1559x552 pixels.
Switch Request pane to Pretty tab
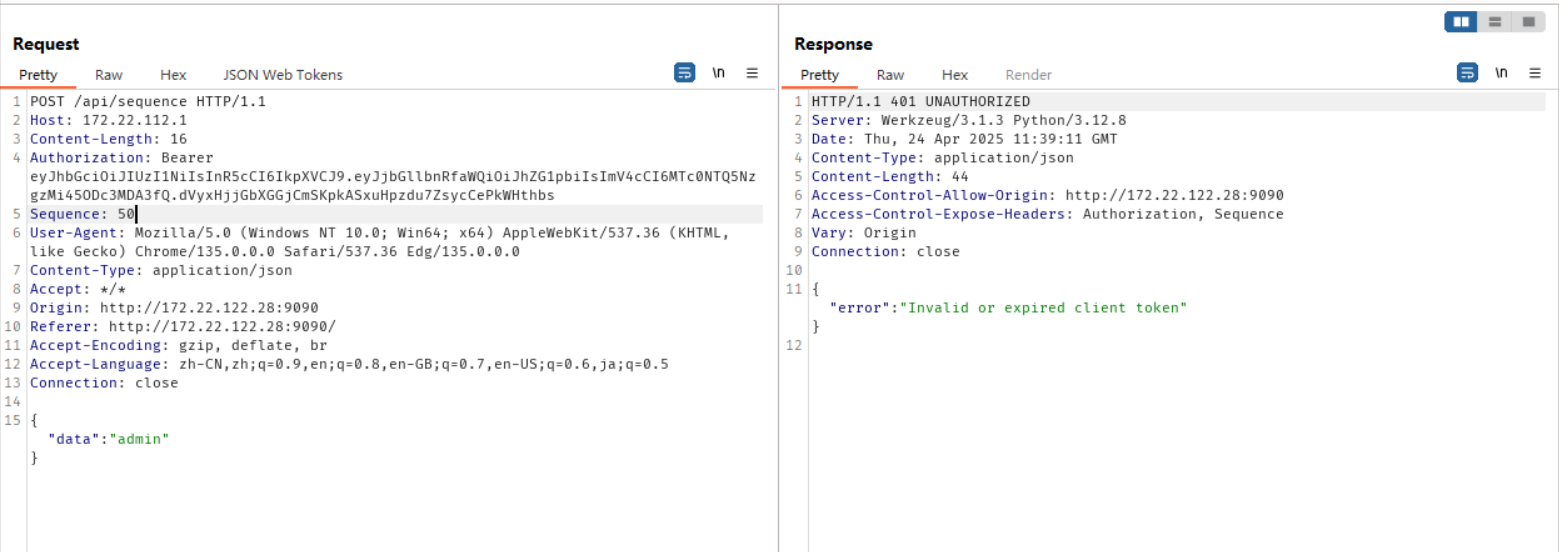click(x=38, y=75)
